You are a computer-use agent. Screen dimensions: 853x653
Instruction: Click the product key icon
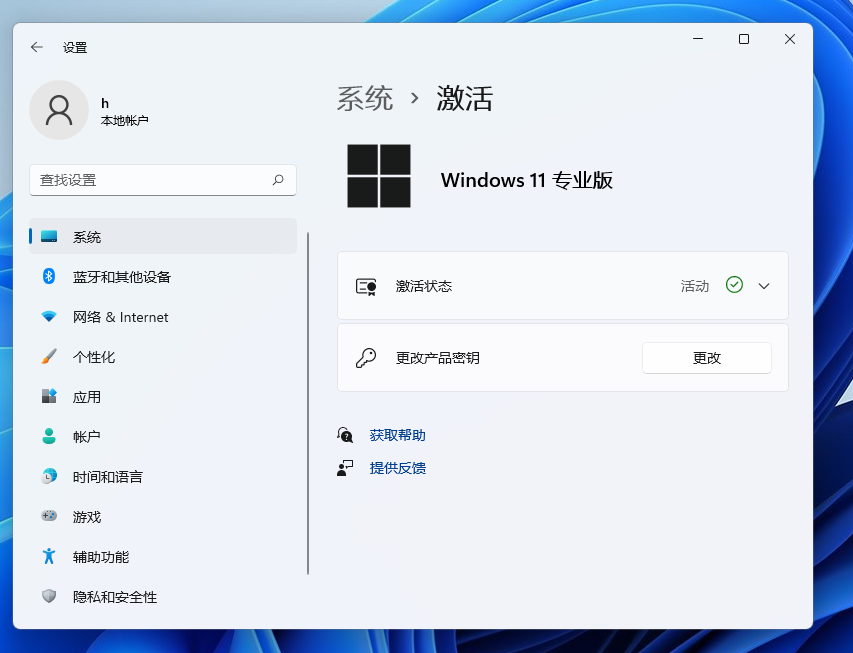pyautogui.click(x=366, y=358)
